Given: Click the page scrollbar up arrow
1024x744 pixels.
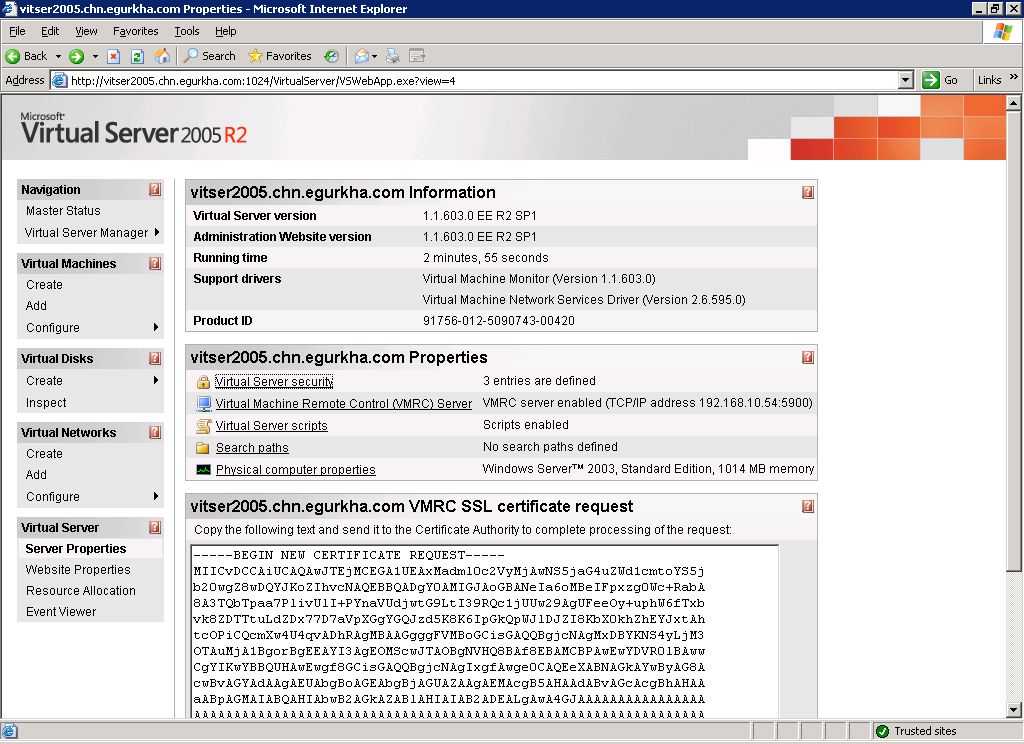Looking at the screenshot, I should point(1014,103).
